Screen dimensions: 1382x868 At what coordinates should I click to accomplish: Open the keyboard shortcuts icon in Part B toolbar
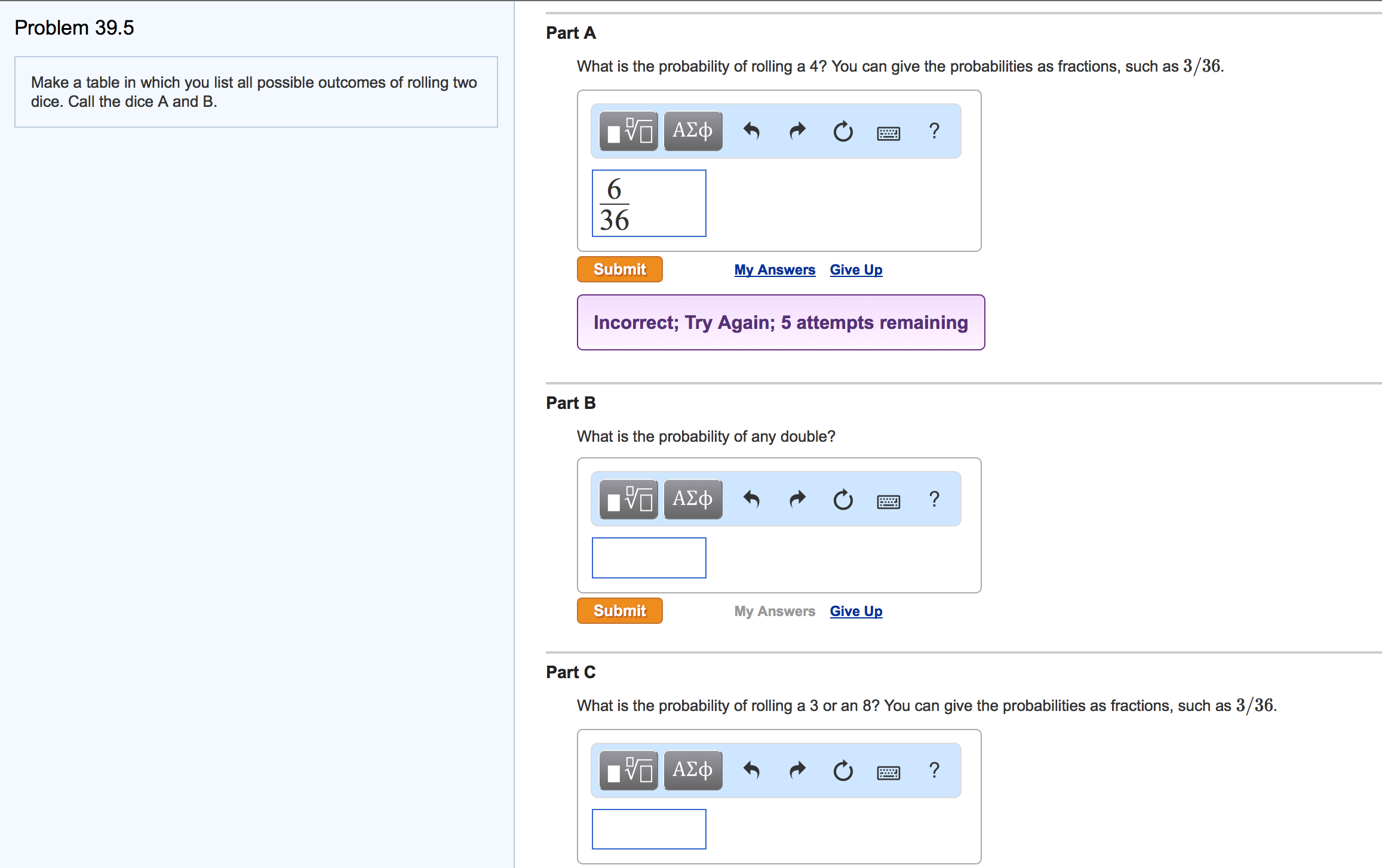[x=888, y=501]
